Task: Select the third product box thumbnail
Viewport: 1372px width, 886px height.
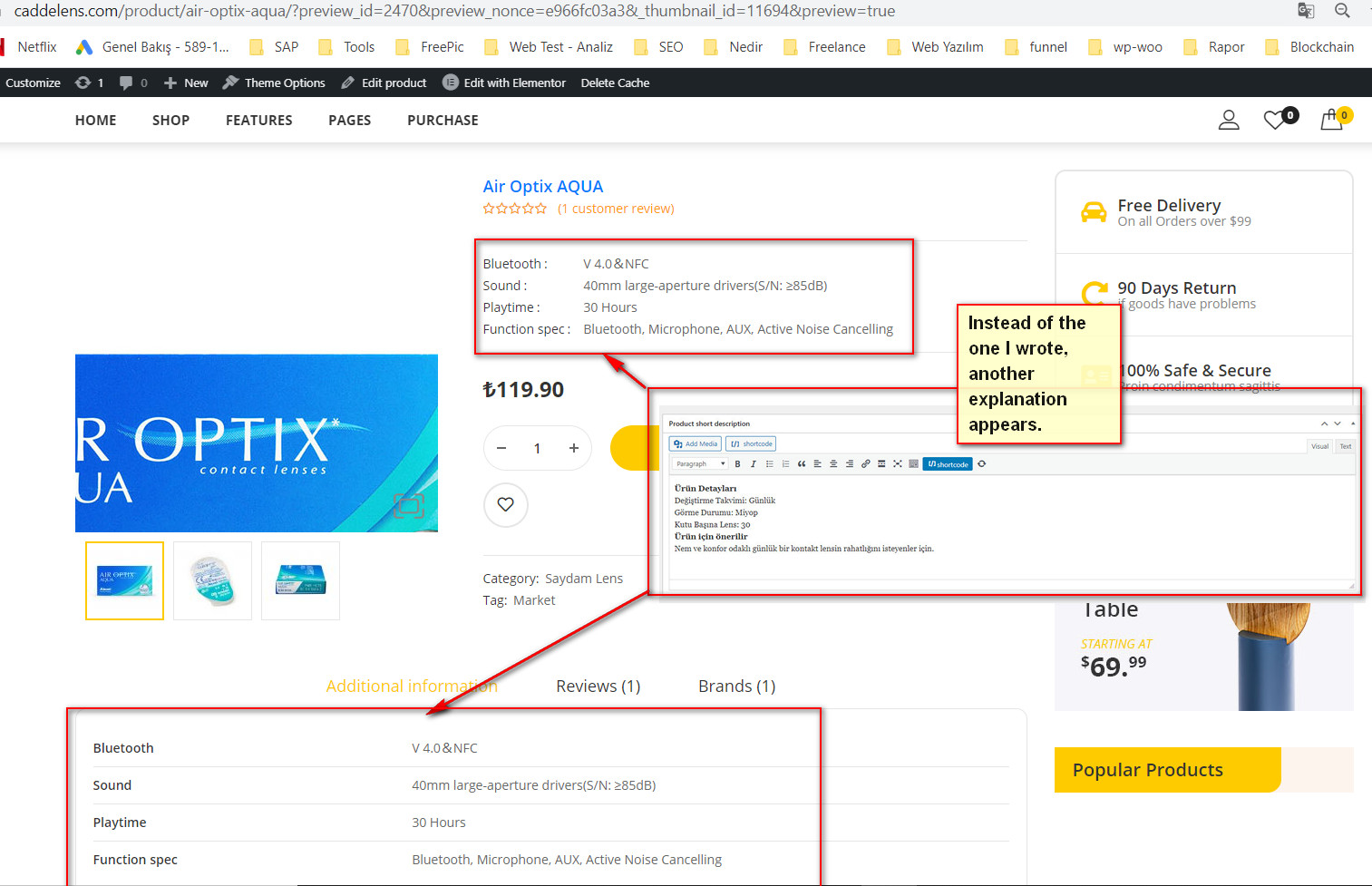Action: (x=300, y=580)
